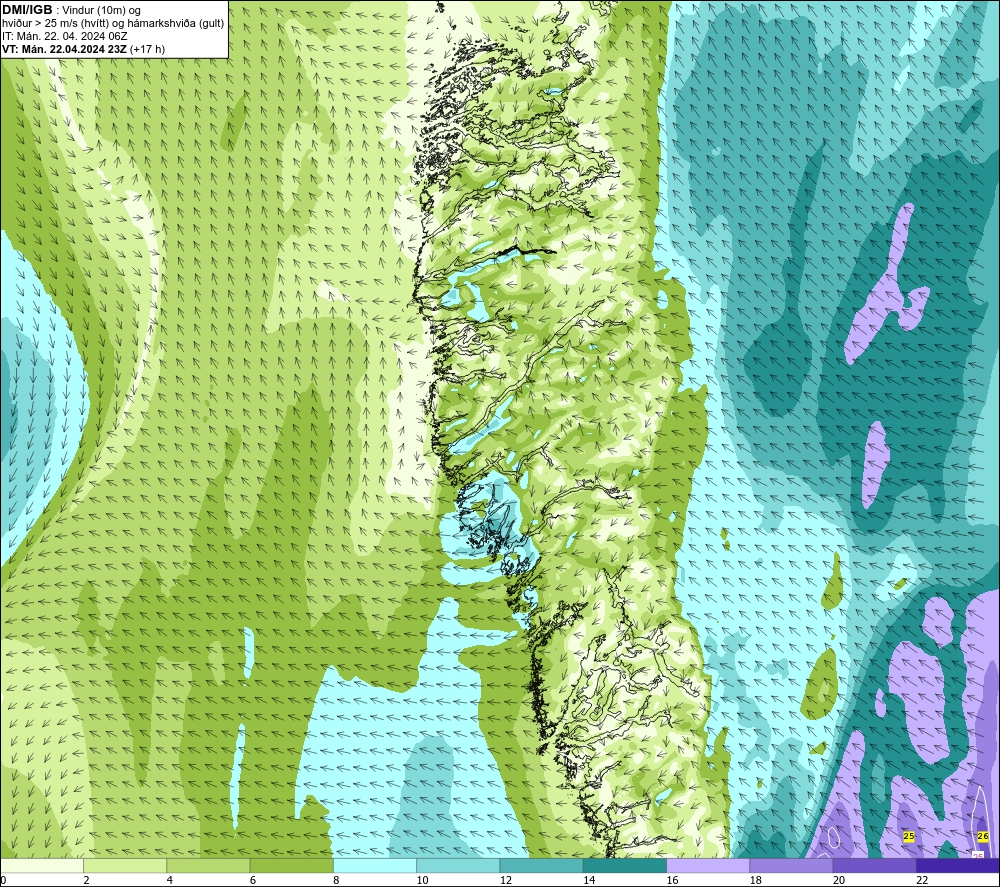The height and width of the screenshot is (887, 1000).
Task: Click the yellow '25' gust label on map
Action: tap(909, 836)
